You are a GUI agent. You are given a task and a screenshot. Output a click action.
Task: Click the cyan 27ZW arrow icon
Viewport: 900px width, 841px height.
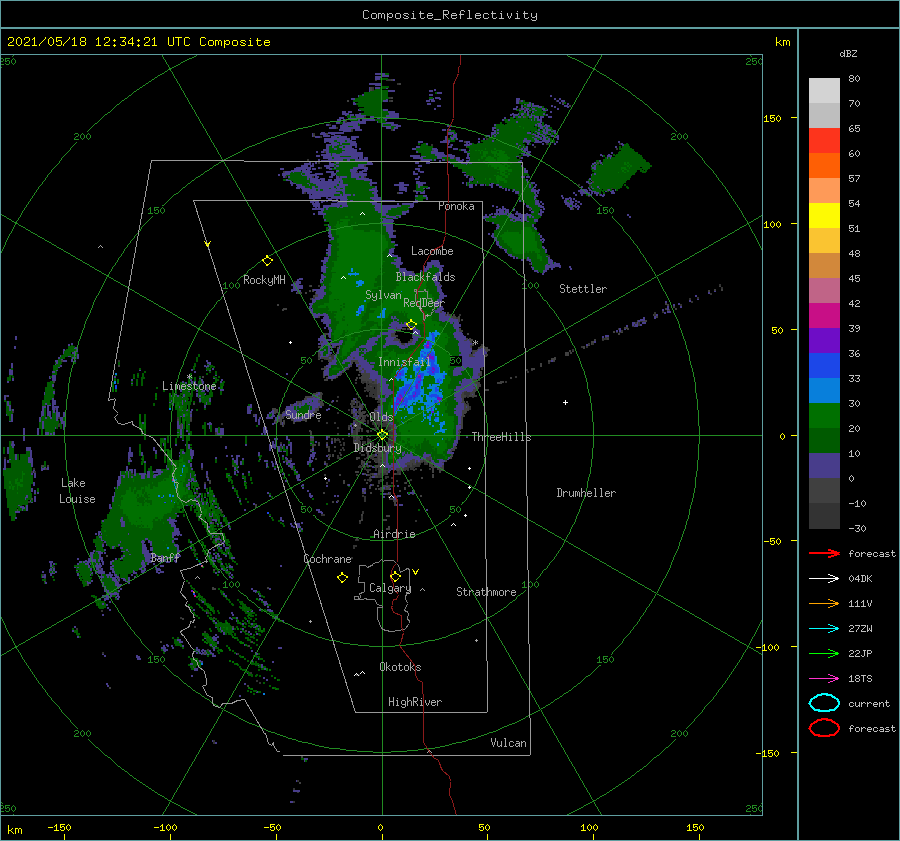click(x=824, y=629)
